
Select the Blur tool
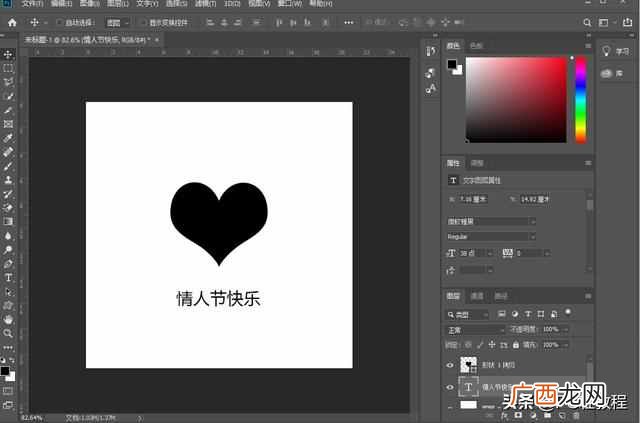tap(8, 236)
